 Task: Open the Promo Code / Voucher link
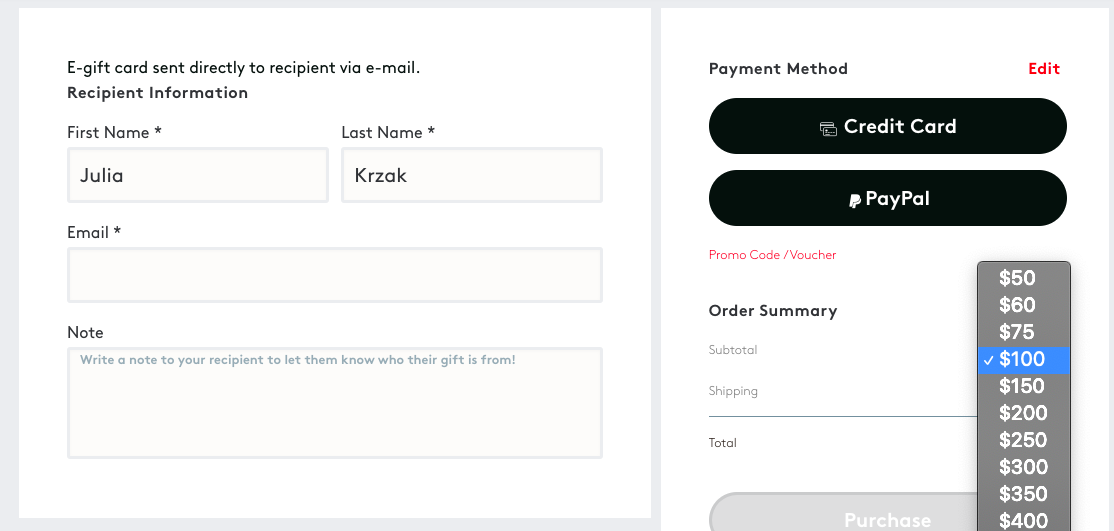tap(772, 255)
